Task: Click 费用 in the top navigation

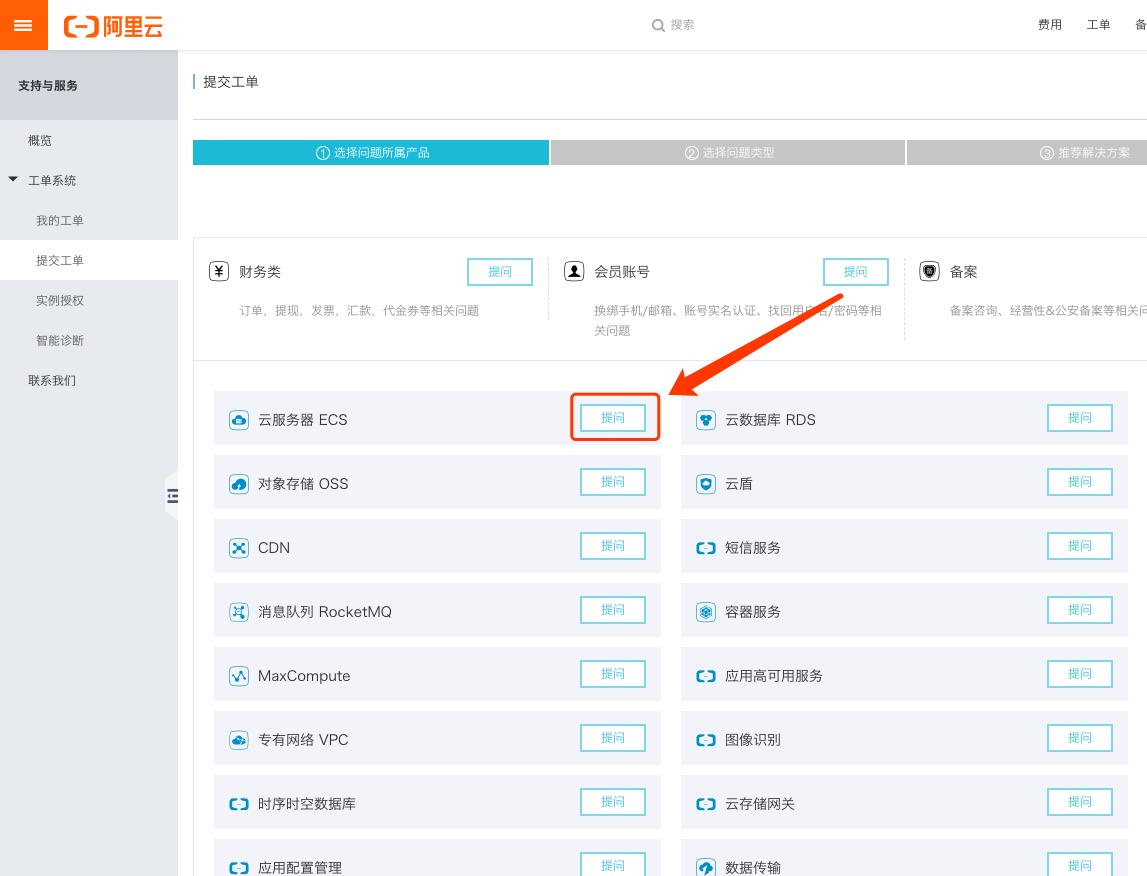Action: point(1050,25)
